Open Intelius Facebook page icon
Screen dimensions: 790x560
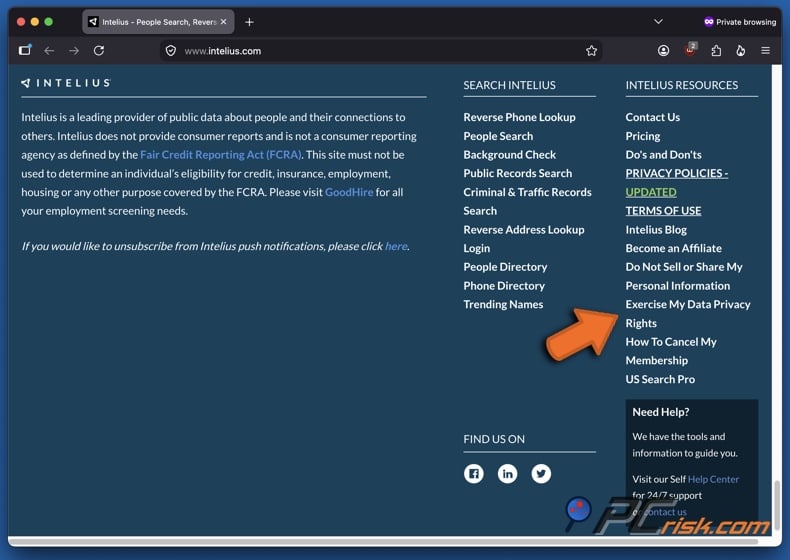tap(474, 473)
